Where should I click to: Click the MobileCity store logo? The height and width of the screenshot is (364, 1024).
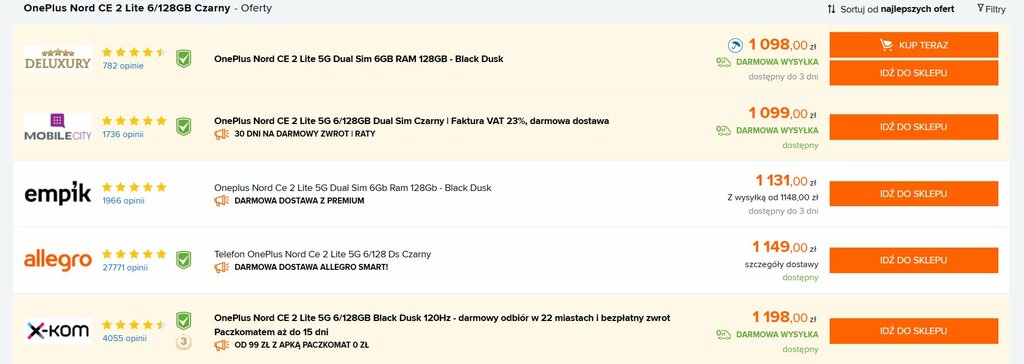pos(57,127)
